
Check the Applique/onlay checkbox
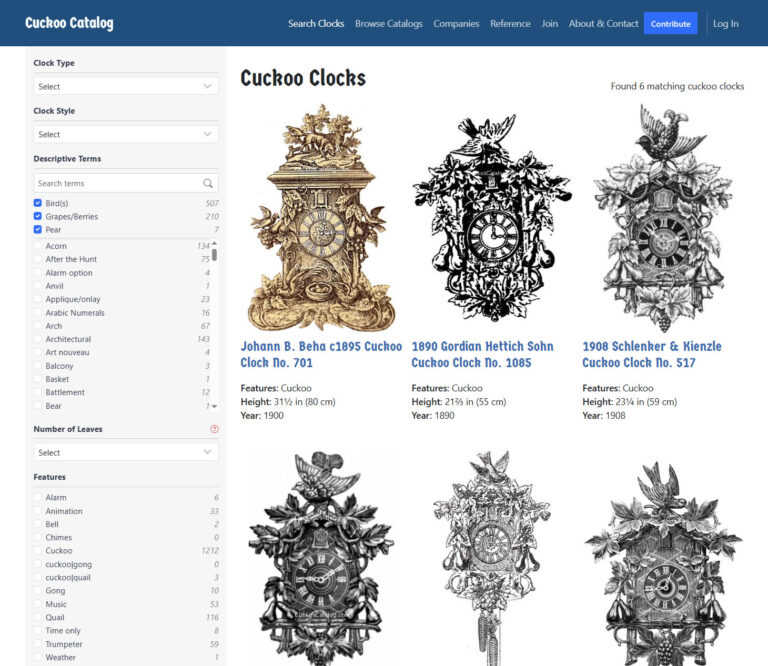[38, 299]
